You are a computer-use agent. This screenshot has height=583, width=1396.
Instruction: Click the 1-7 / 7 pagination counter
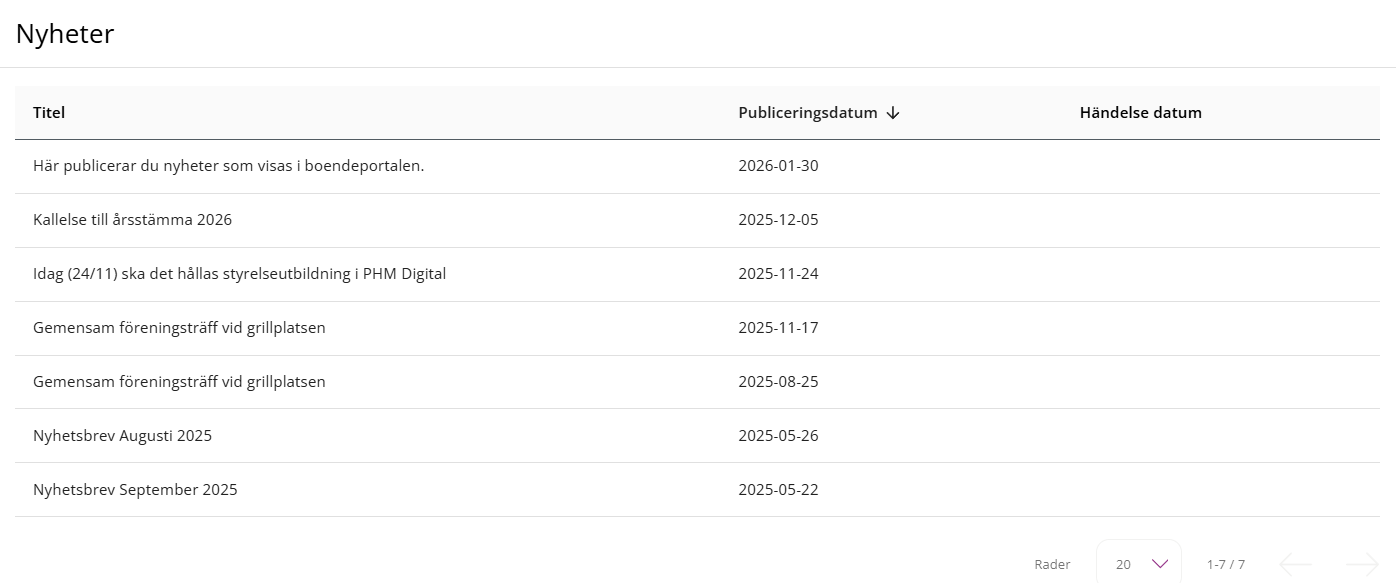point(1226,564)
